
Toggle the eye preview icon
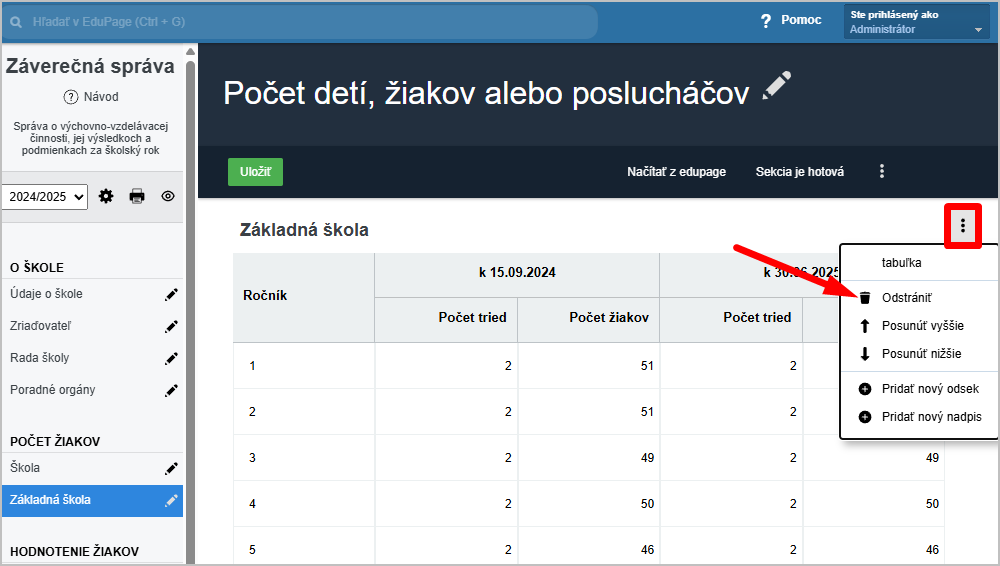168,196
